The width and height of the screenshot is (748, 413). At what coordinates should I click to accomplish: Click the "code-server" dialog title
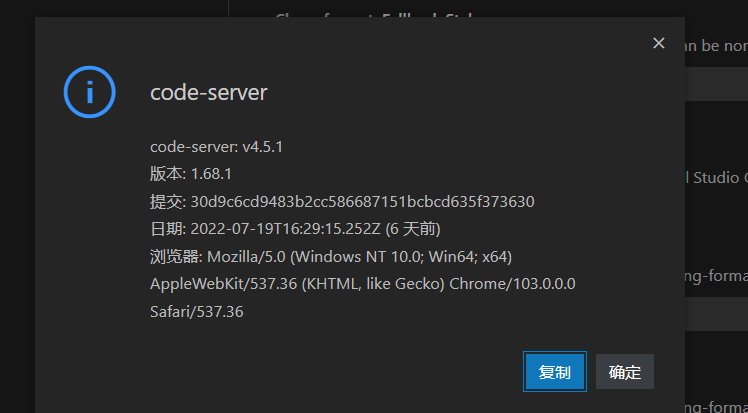(208, 93)
